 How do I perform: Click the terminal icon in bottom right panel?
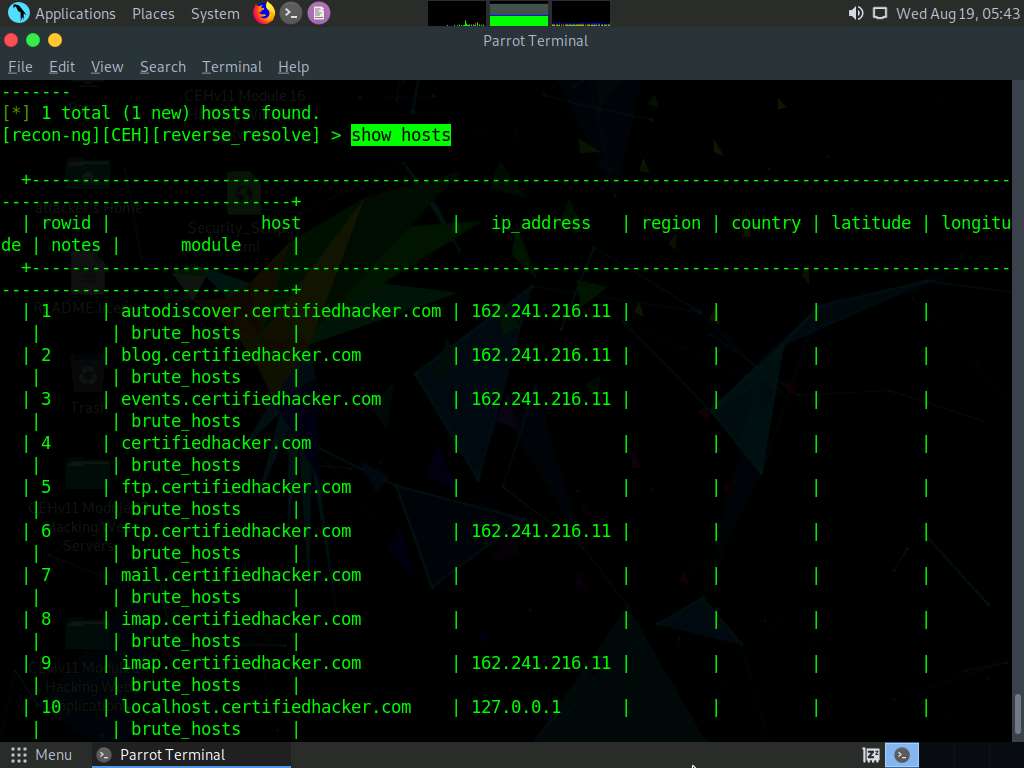pos(902,755)
